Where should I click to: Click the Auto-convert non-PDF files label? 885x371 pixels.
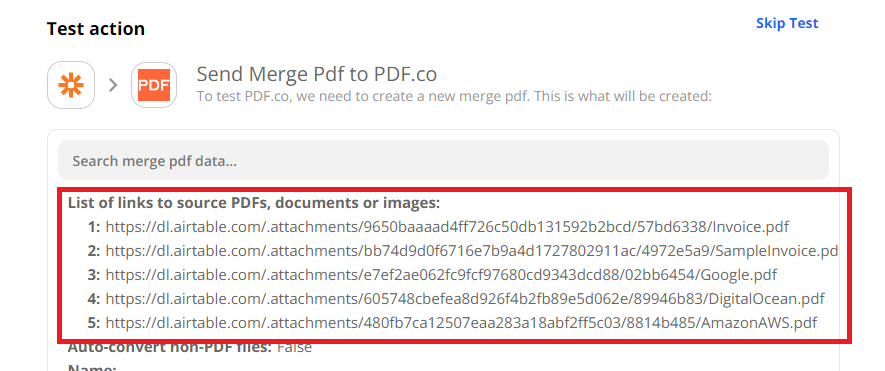click(170, 346)
